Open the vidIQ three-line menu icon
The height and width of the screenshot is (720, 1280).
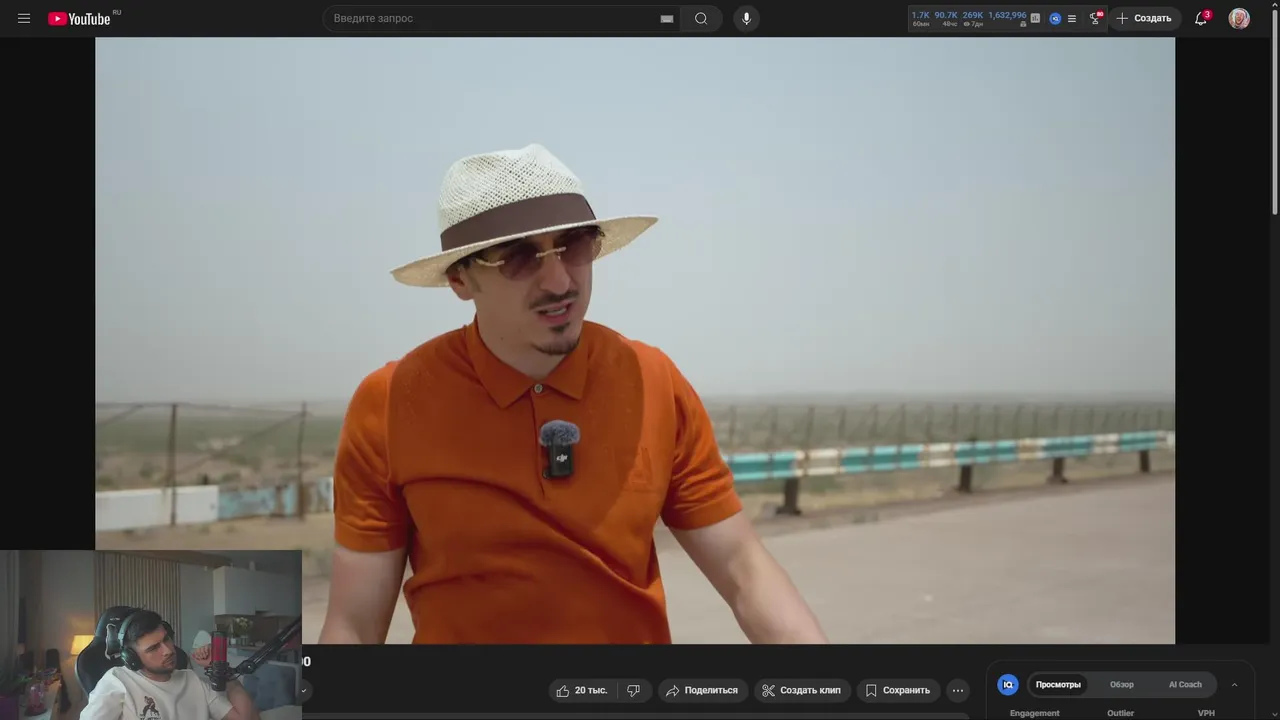(1072, 18)
